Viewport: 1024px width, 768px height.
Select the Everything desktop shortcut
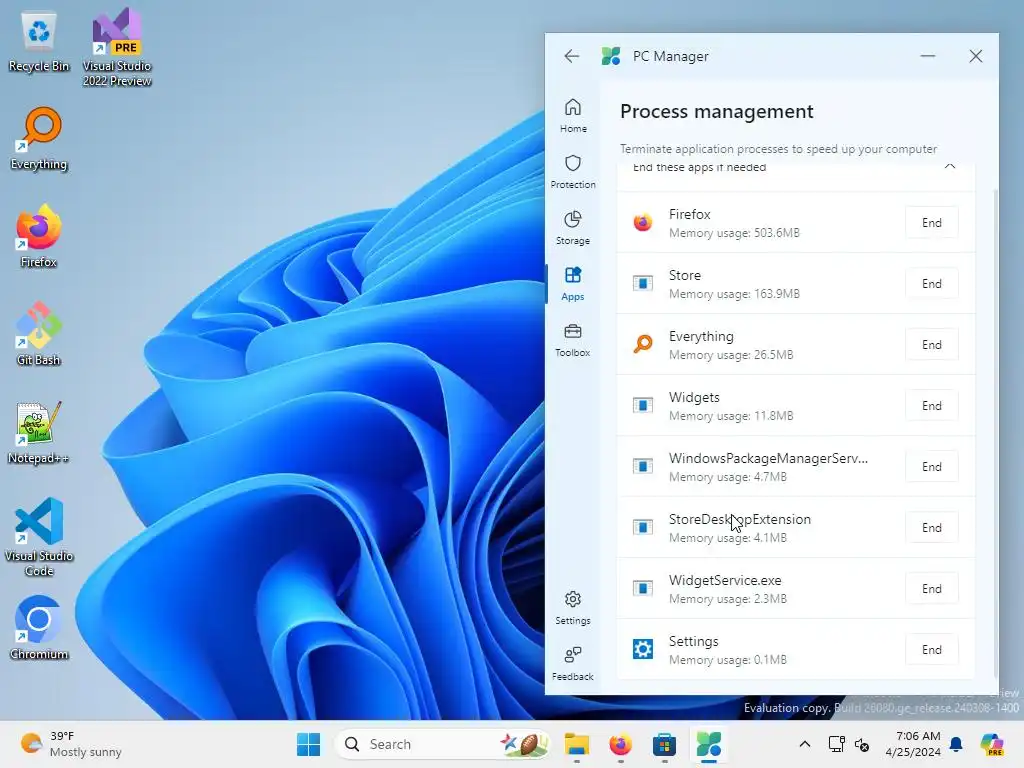tap(39, 139)
